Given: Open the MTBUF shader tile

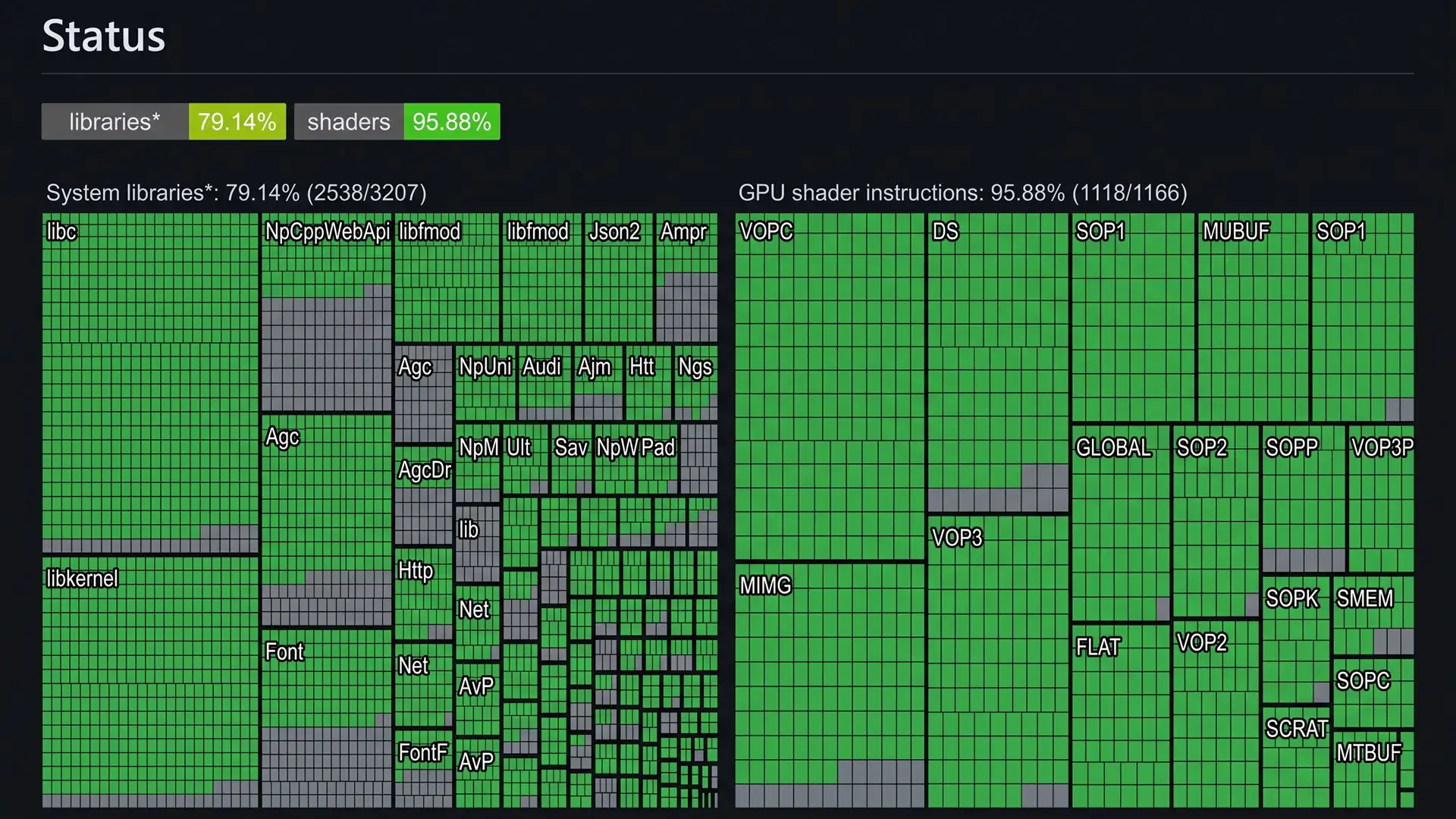Looking at the screenshot, I should pos(1366,769).
